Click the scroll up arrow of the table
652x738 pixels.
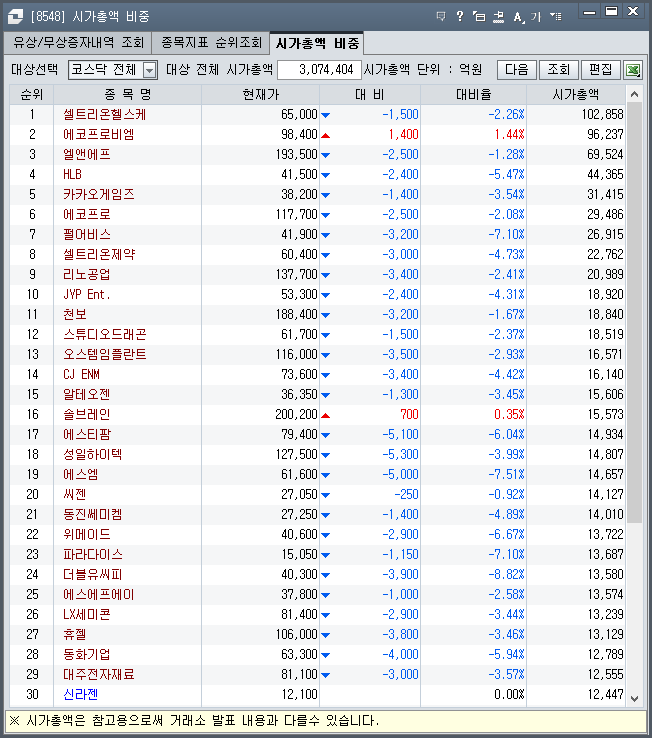coord(635,94)
